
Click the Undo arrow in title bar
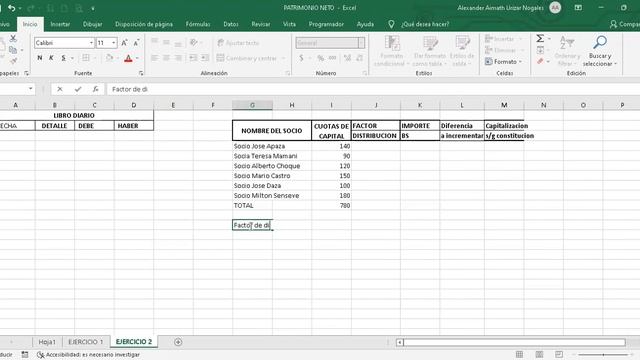click(11, 8)
